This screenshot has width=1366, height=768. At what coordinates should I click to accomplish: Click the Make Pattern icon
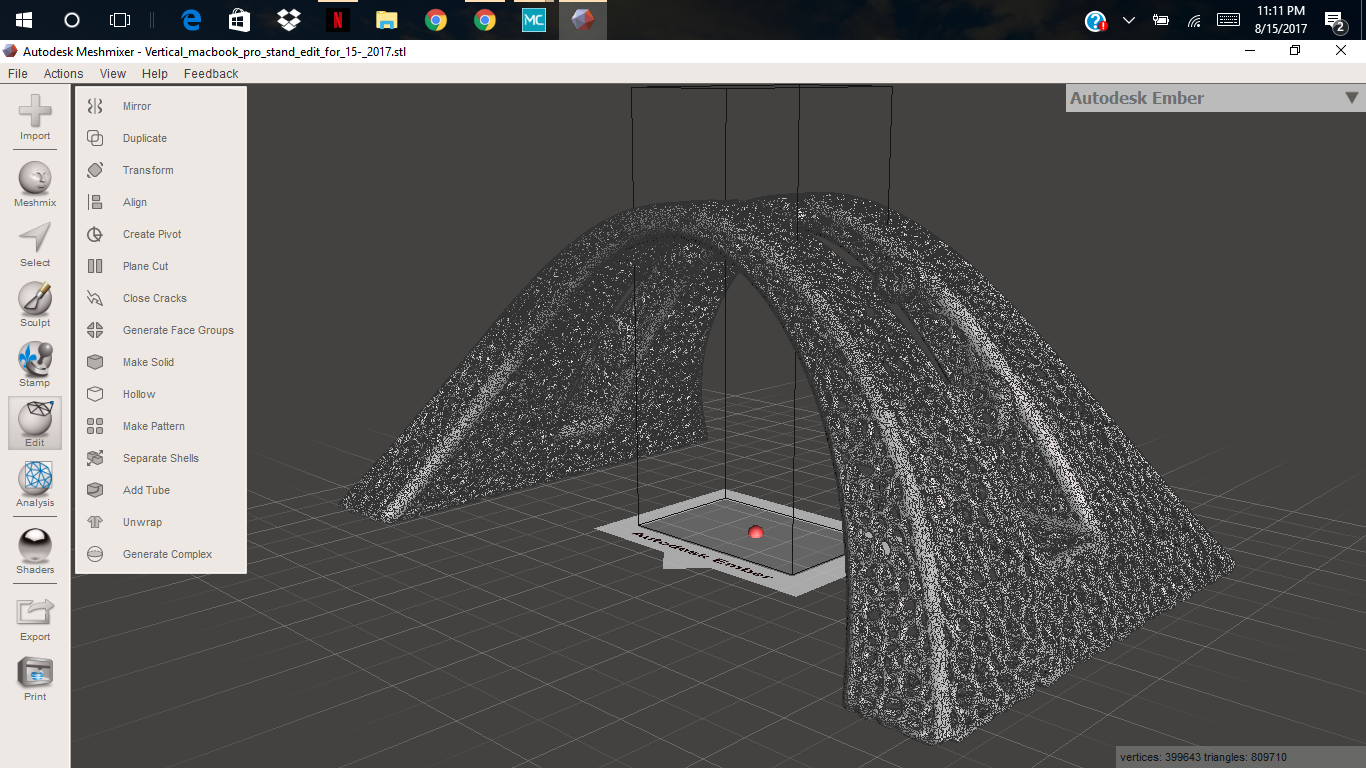[95, 426]
